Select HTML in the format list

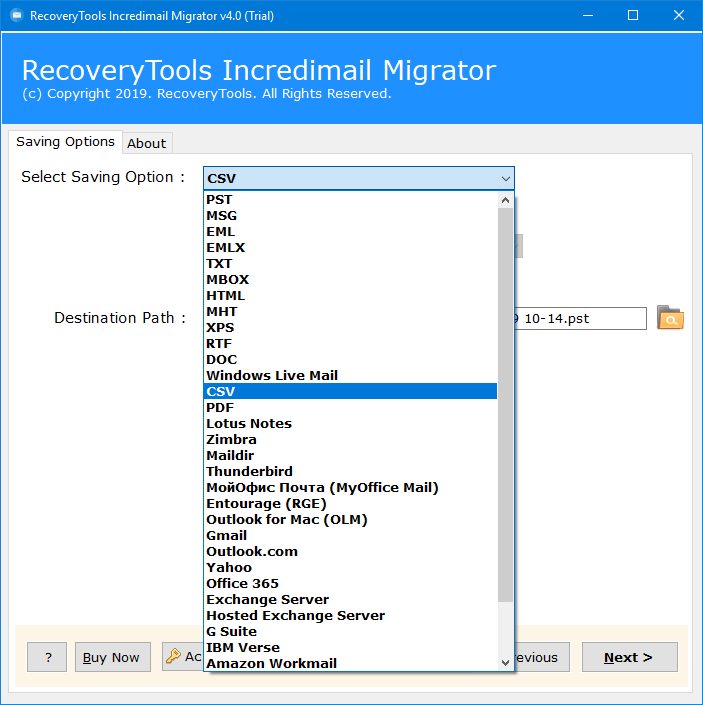[x=350, y=295]
